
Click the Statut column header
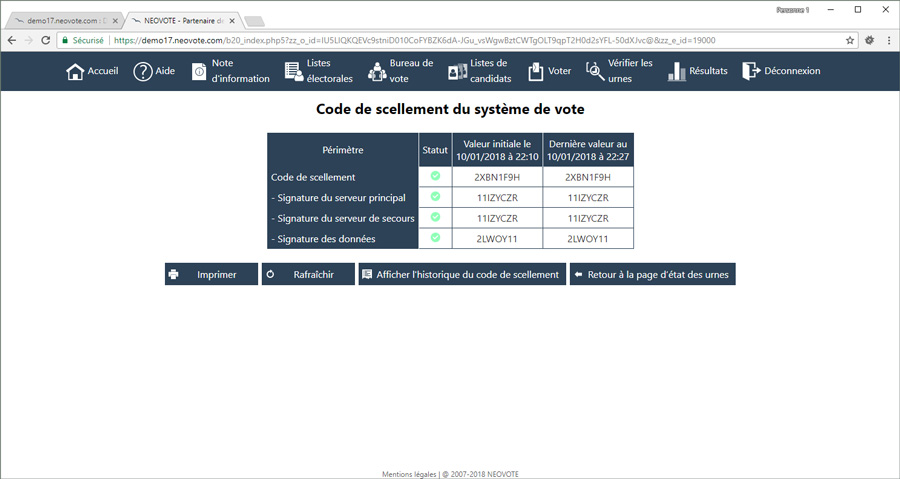[x=435, y=150]
